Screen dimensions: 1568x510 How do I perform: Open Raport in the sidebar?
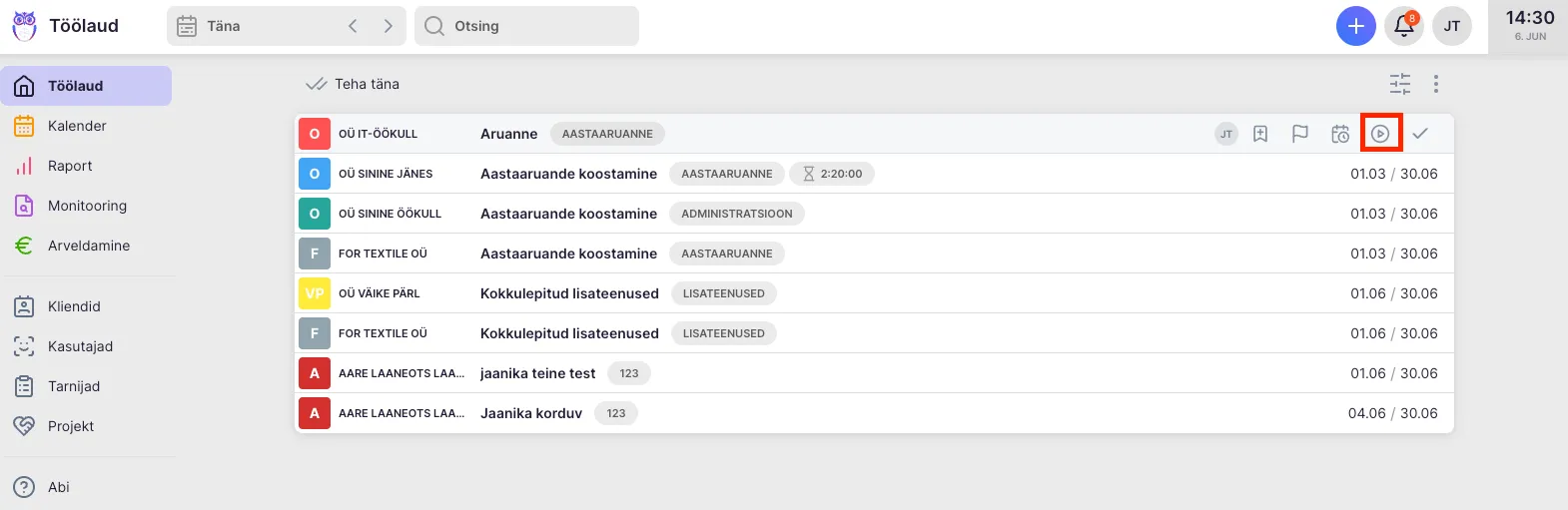70,166
